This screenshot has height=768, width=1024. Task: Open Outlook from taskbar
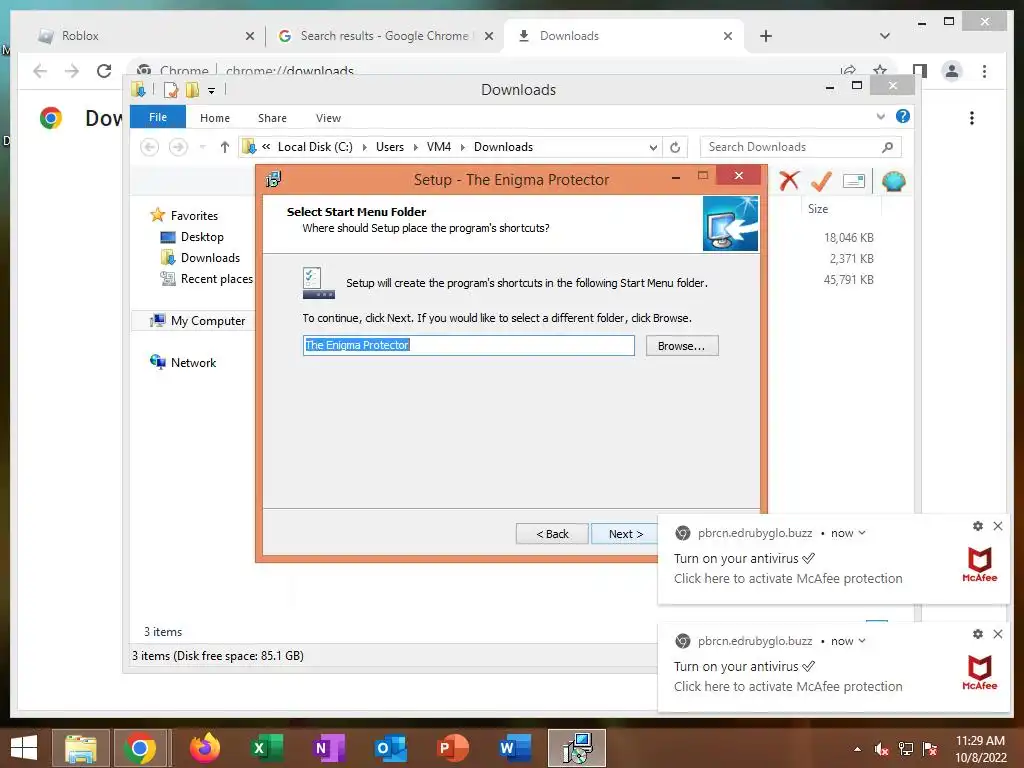391,748
